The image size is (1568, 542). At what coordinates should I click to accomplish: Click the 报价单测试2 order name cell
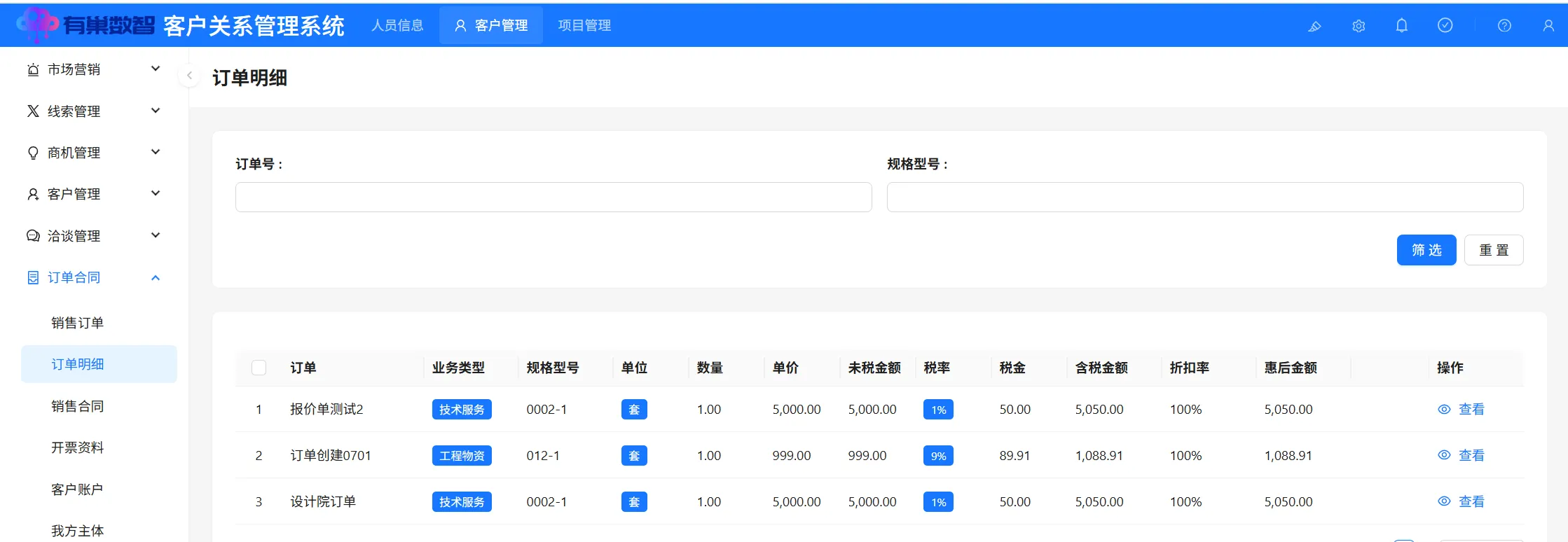coord(326,409)
